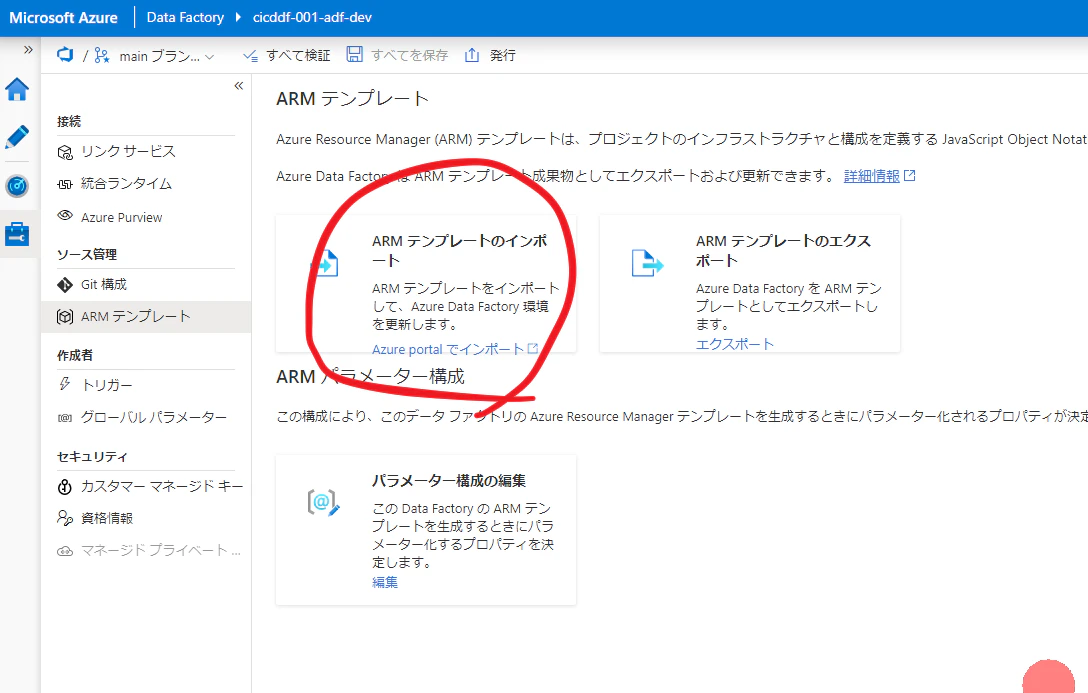Click the すべて検証 checklist icon
Viewport: 1088px width, 693px height.
click(x=250, y=55)
